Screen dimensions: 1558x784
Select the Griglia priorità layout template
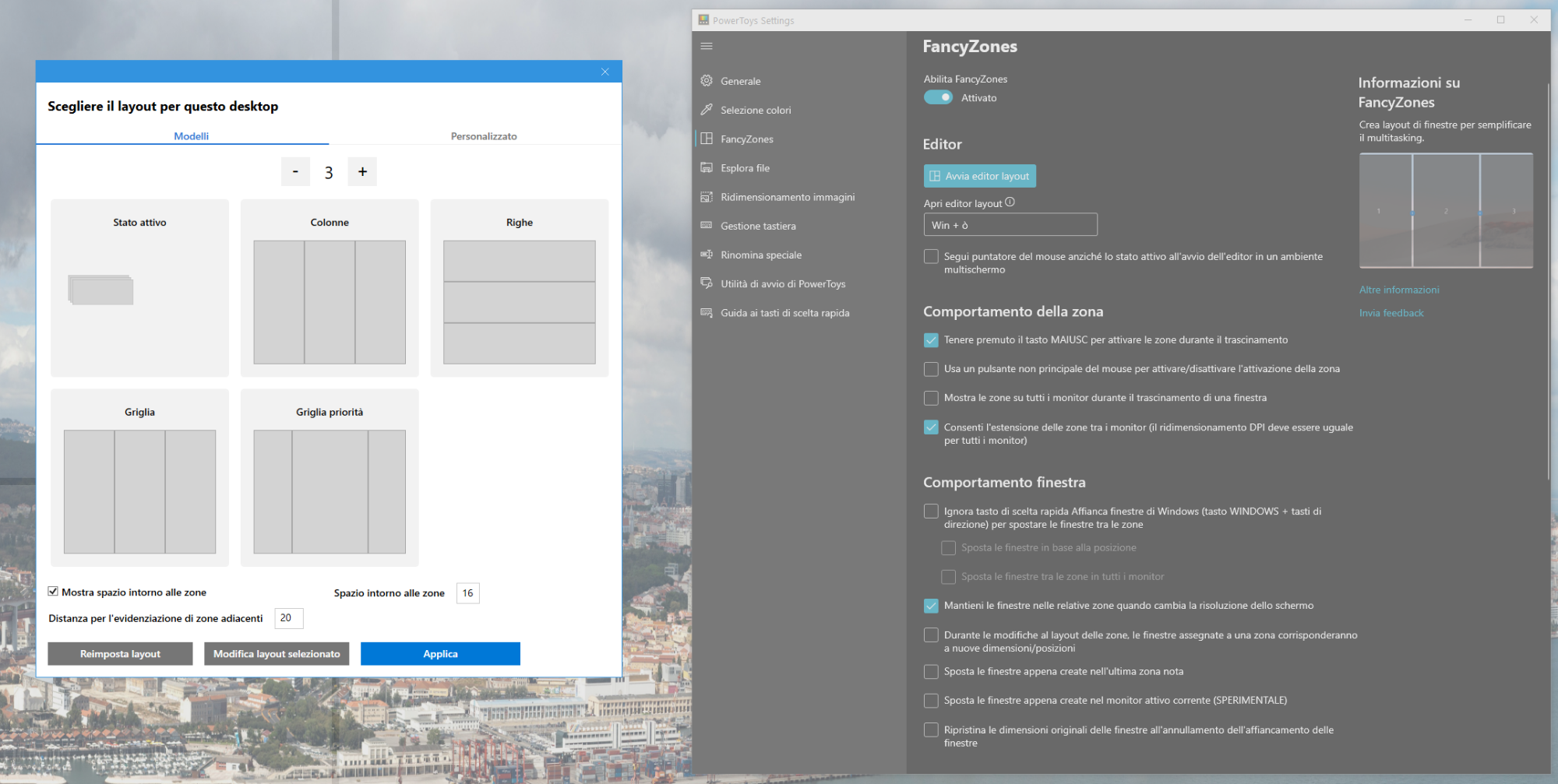[330, 478]
